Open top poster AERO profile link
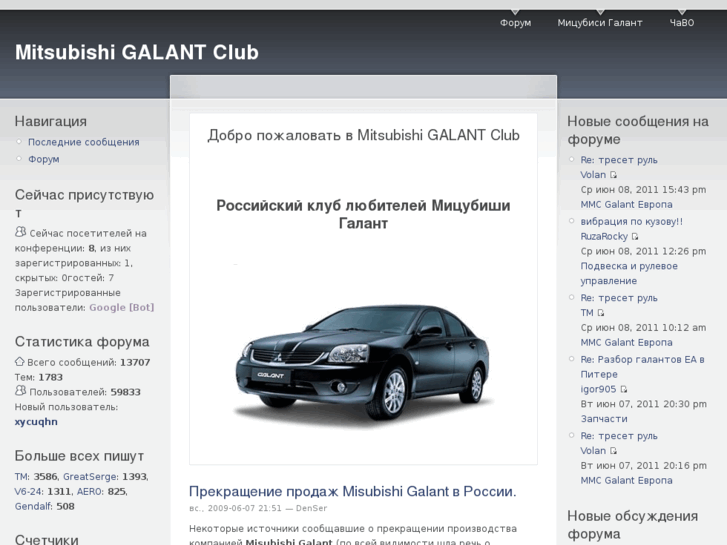The image size is (727, 545). (x=89, y=492)
